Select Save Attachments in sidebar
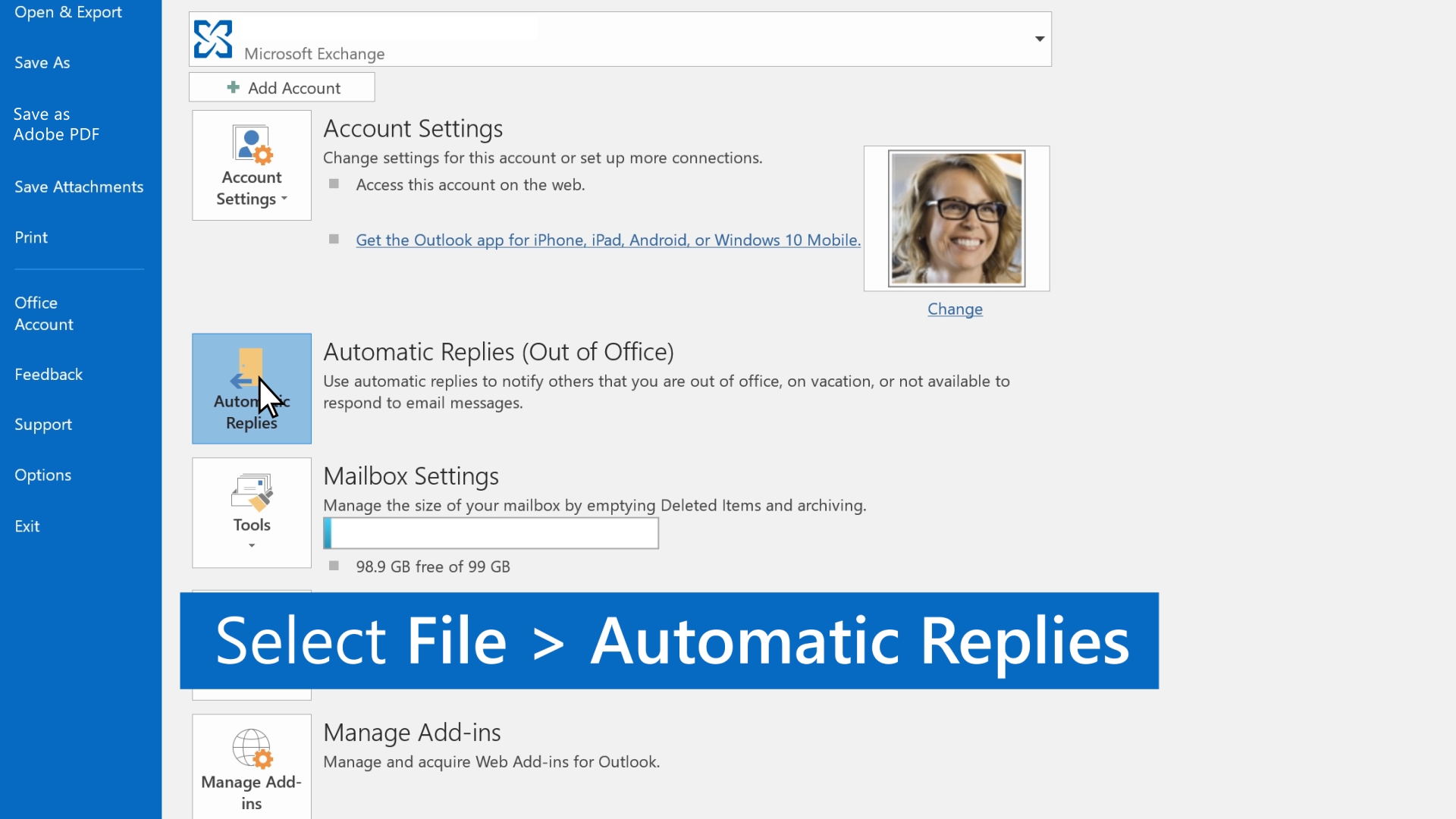The height and width of the screenshot is (819, 1456). (79, 187)
